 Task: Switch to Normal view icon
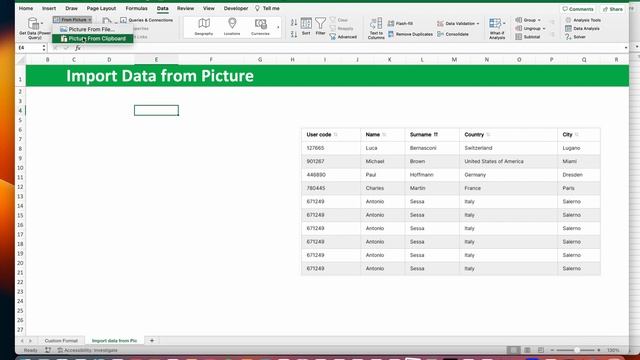click(513, 350)
